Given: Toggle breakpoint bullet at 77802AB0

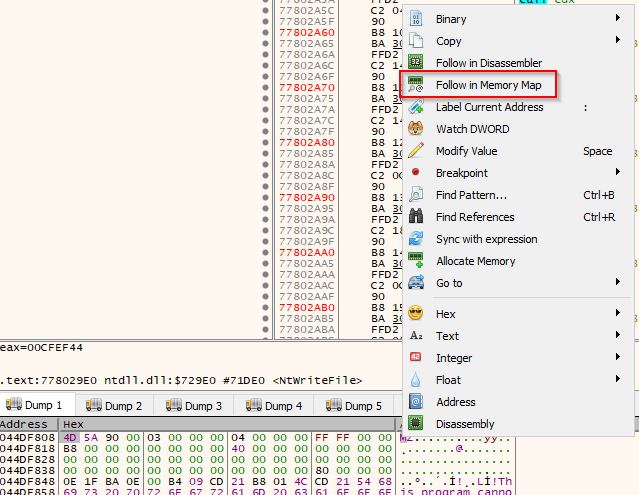Looking at the screenshot, I should point(266,308).
